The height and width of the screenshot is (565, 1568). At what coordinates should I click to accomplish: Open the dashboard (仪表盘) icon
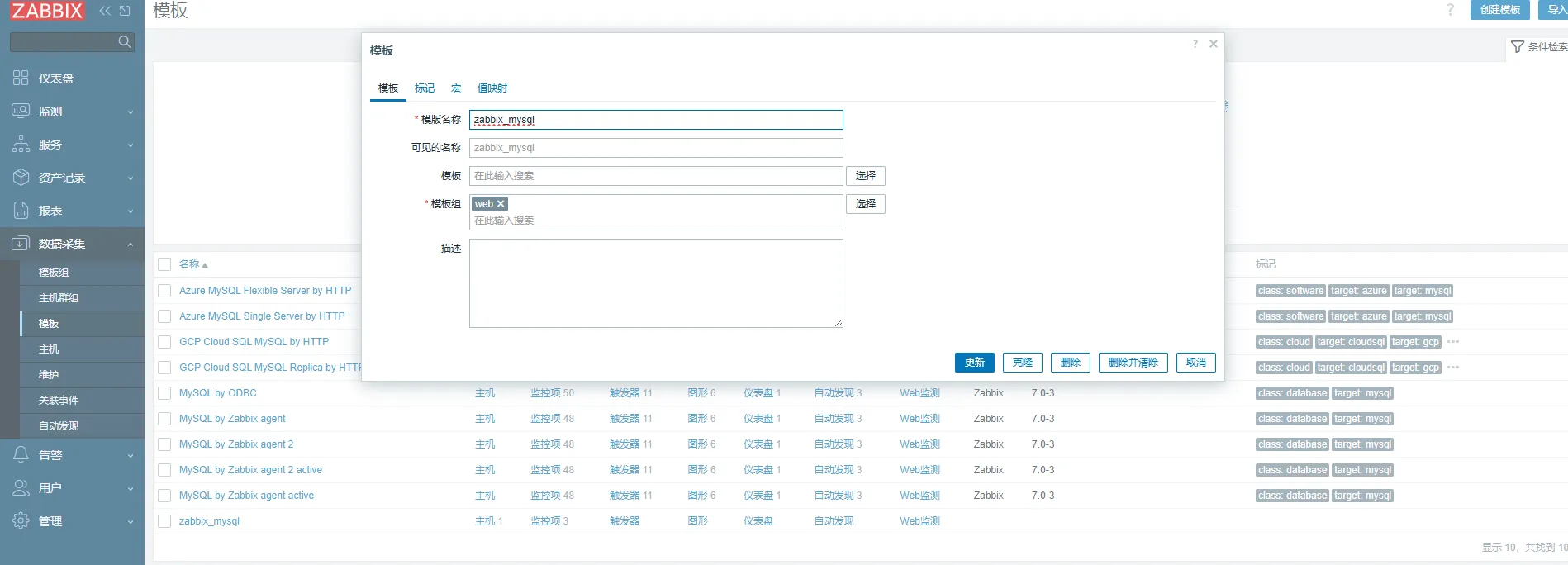point(21,78)
